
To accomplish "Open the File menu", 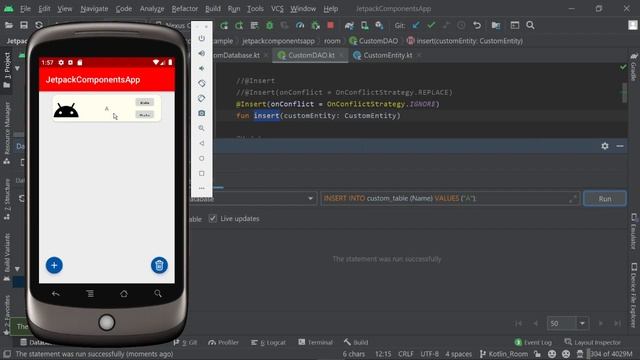I will click(x=25, y=9).
